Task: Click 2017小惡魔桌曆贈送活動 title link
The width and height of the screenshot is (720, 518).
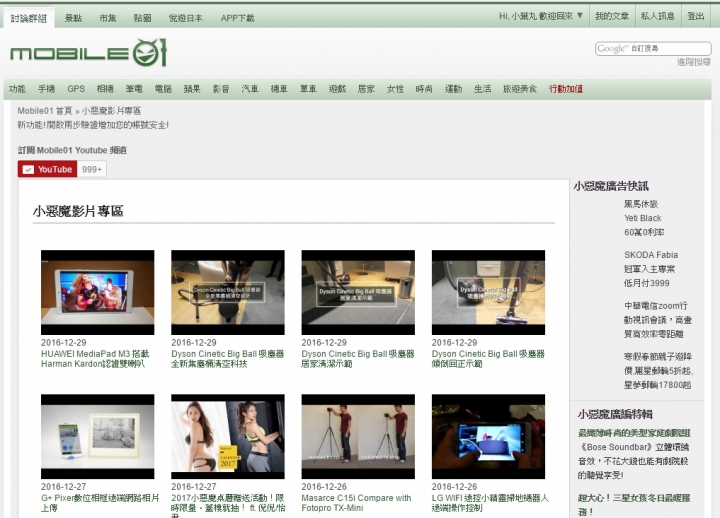Action: (x=228, y=505)
